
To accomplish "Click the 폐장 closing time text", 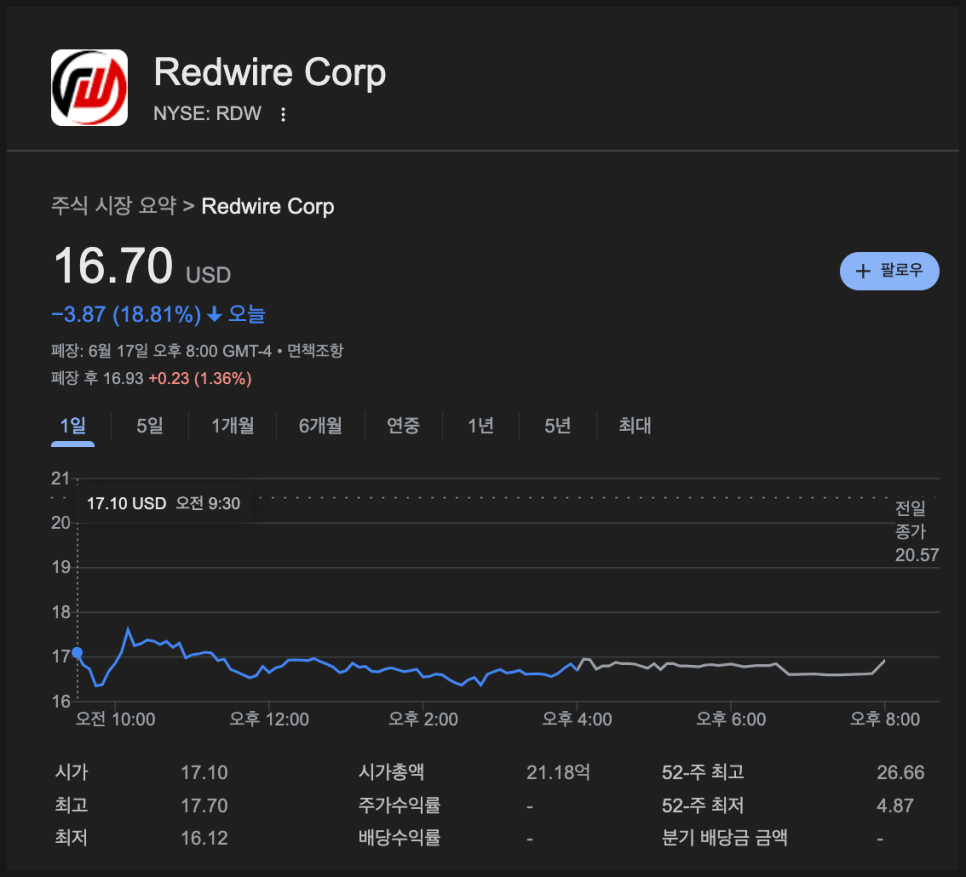I will [x=161, y=350].
